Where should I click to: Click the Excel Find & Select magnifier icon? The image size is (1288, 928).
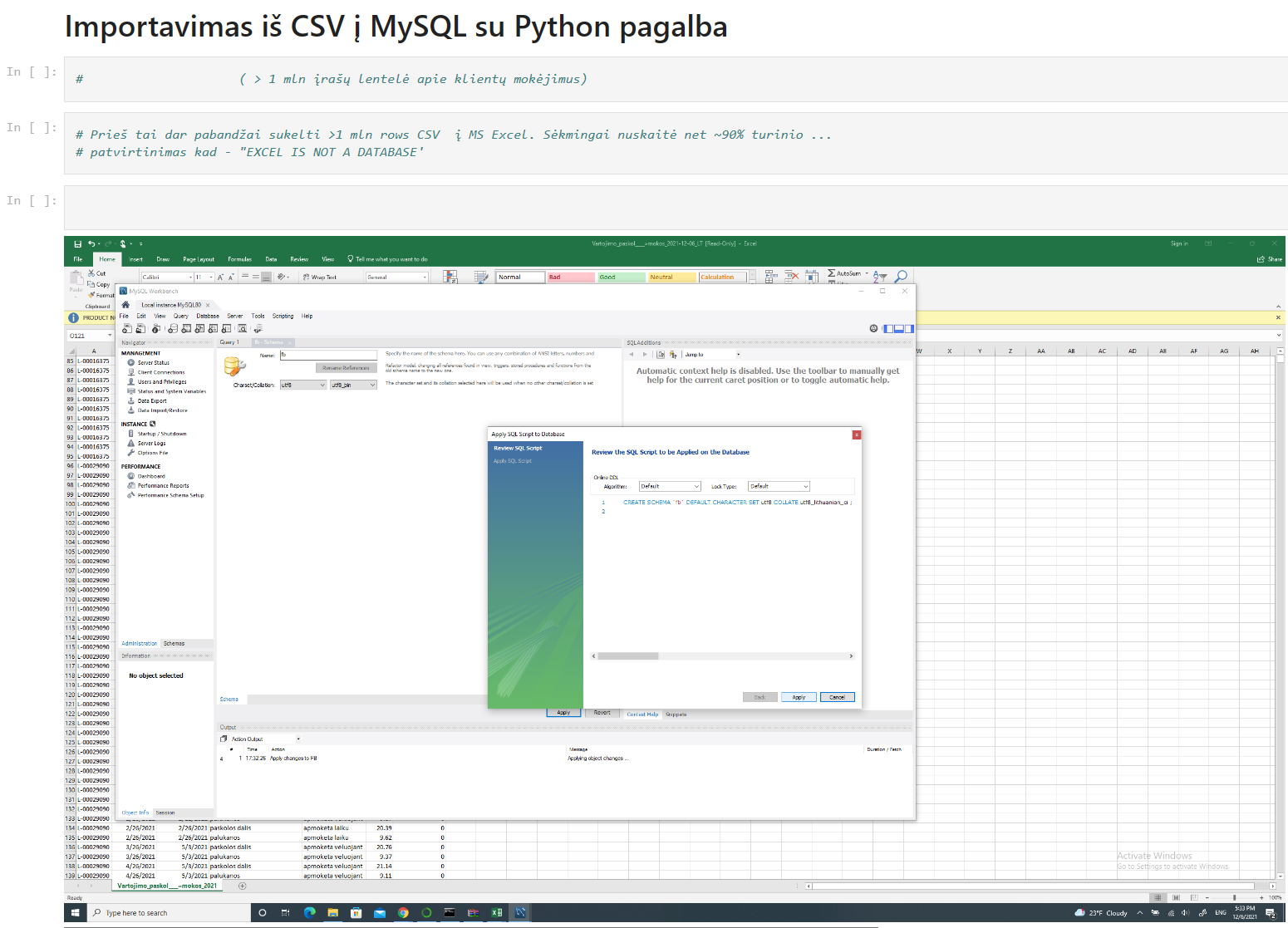coord(901,276)
